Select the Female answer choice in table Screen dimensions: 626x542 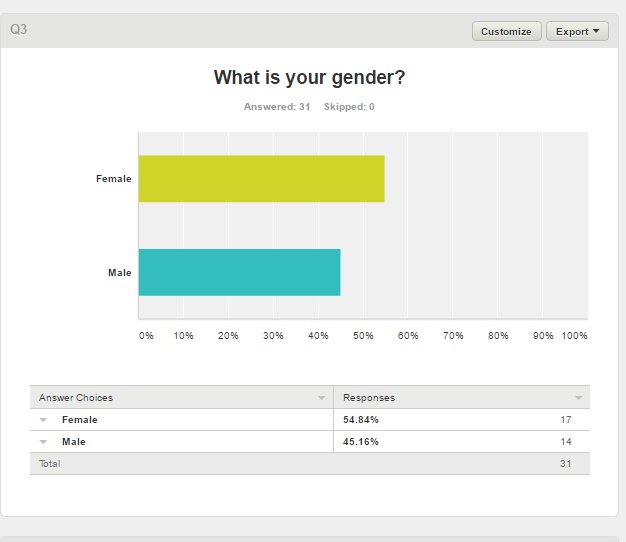(x=79, y=420)
